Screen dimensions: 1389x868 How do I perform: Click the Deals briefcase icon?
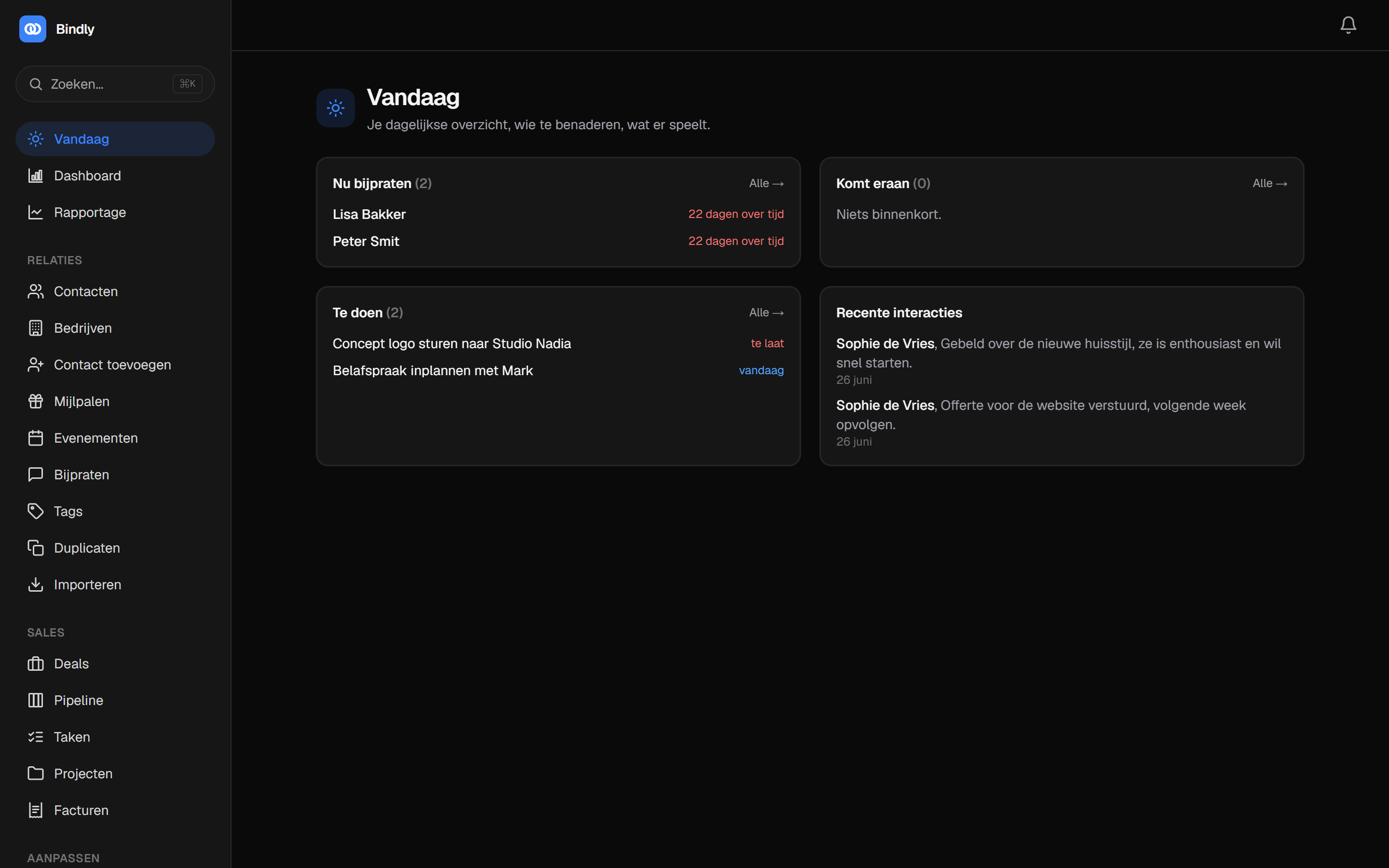(36, 664)
